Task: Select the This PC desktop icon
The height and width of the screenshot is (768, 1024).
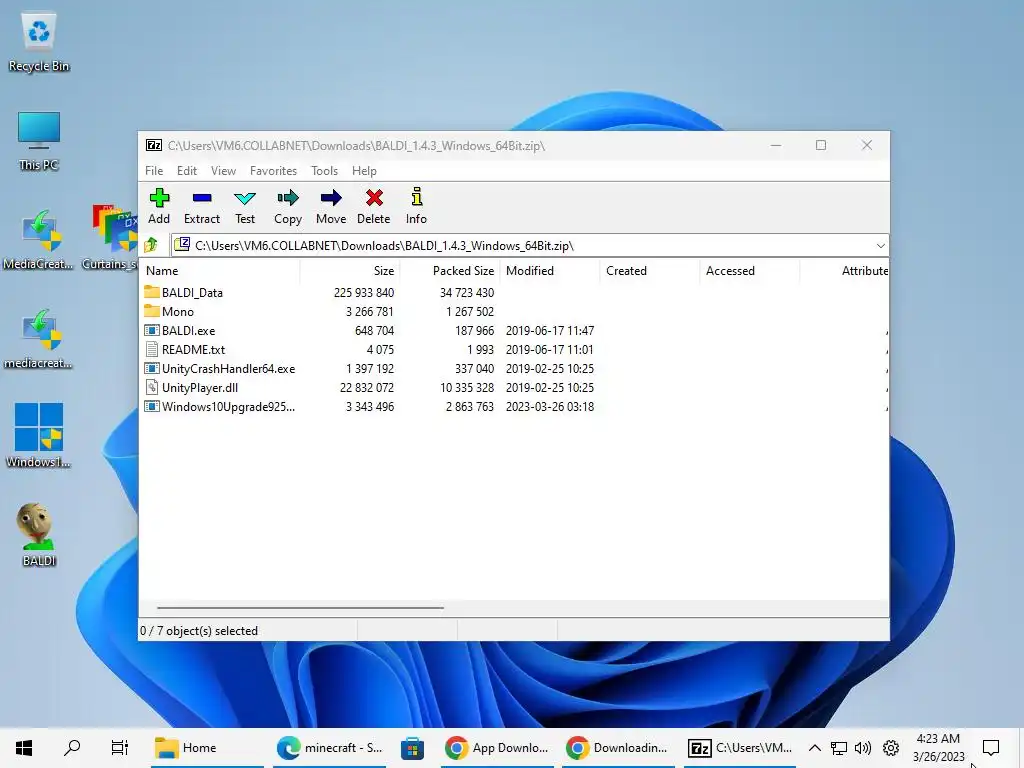Action: pos(39,141)
